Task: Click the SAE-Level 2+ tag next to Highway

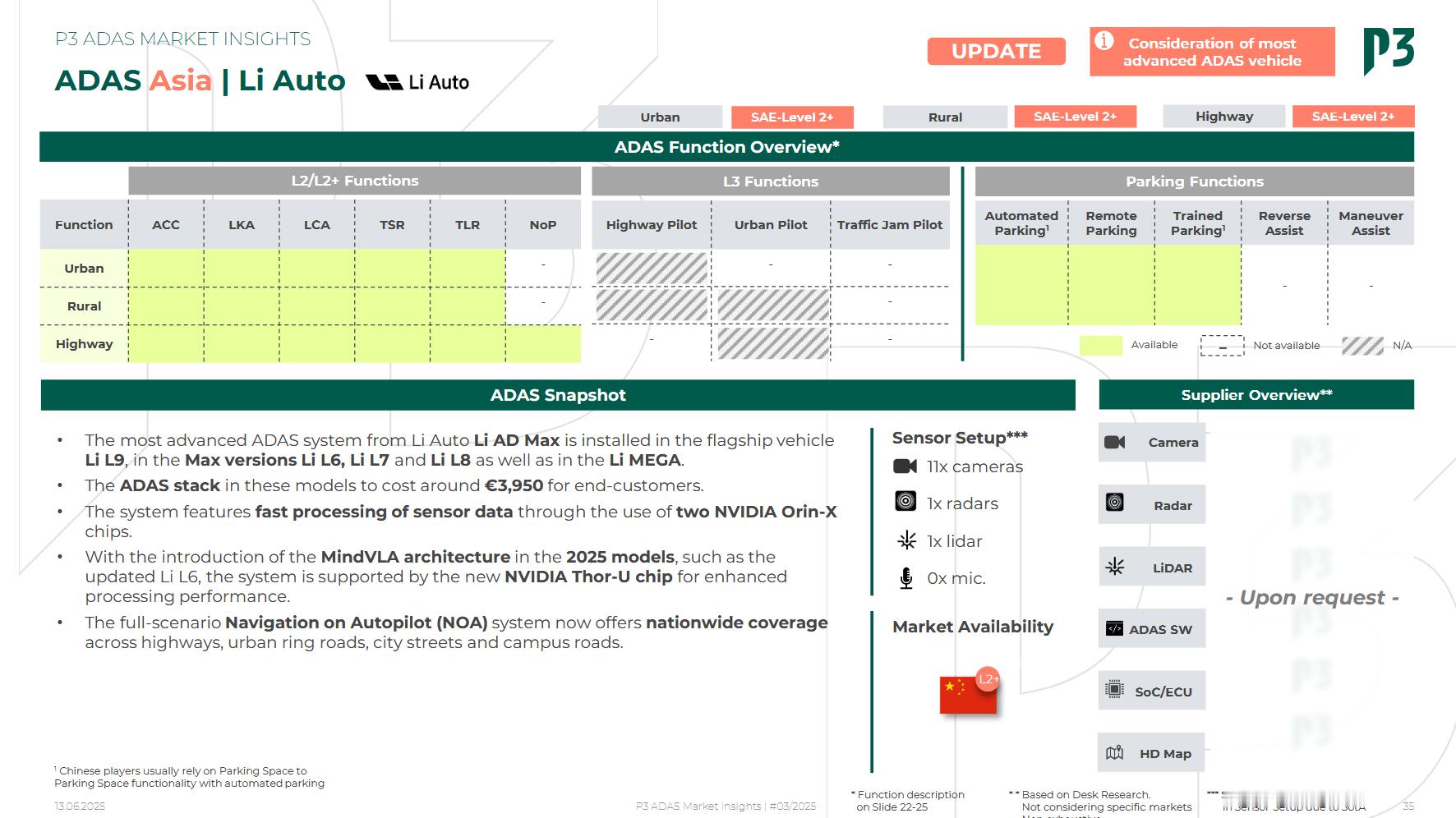Action: coord(1353,116)
